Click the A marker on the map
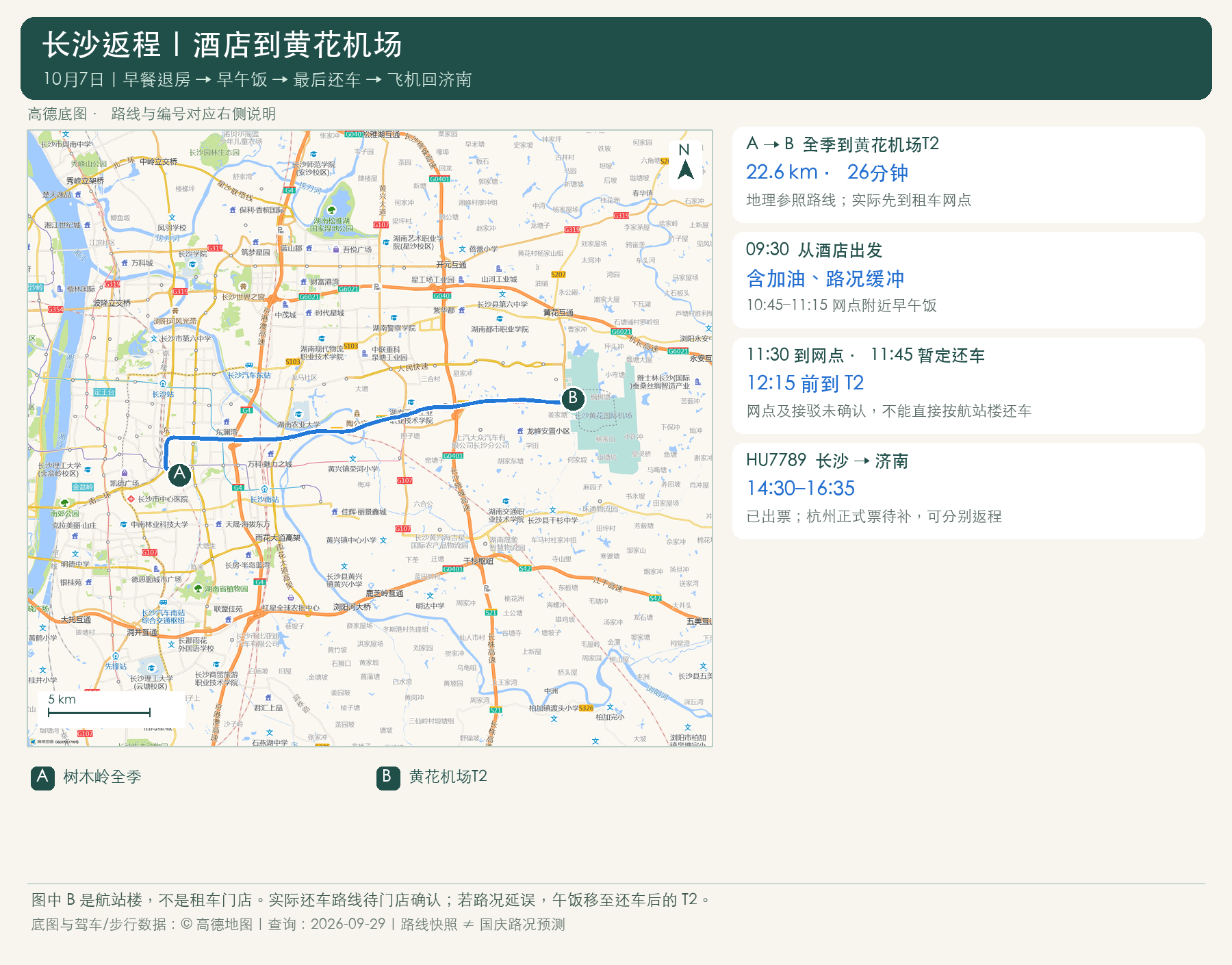1232x965 pixels. (x=179, y=474)
